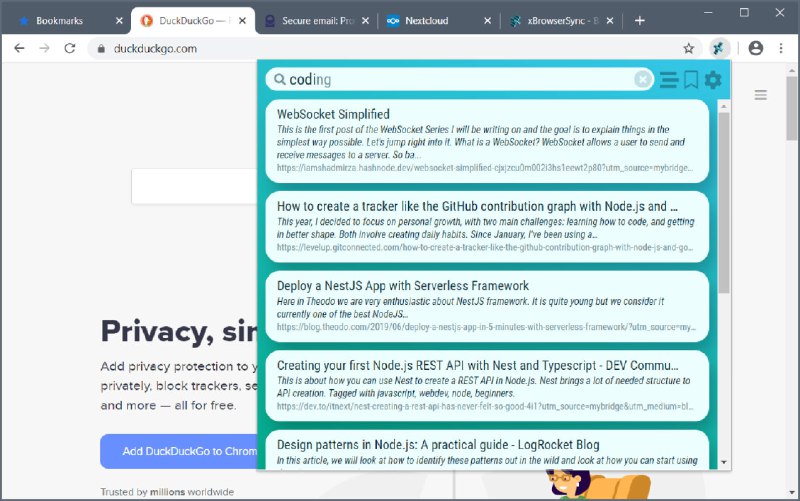Click Add DuckDuckGo to Chrome button
The image size is (800, 501).
179,451
